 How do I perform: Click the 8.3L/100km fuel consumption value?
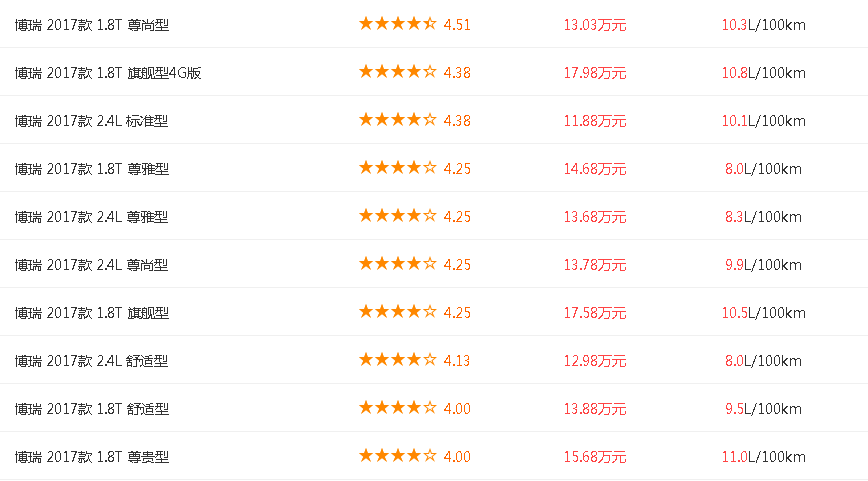(763, 216)
